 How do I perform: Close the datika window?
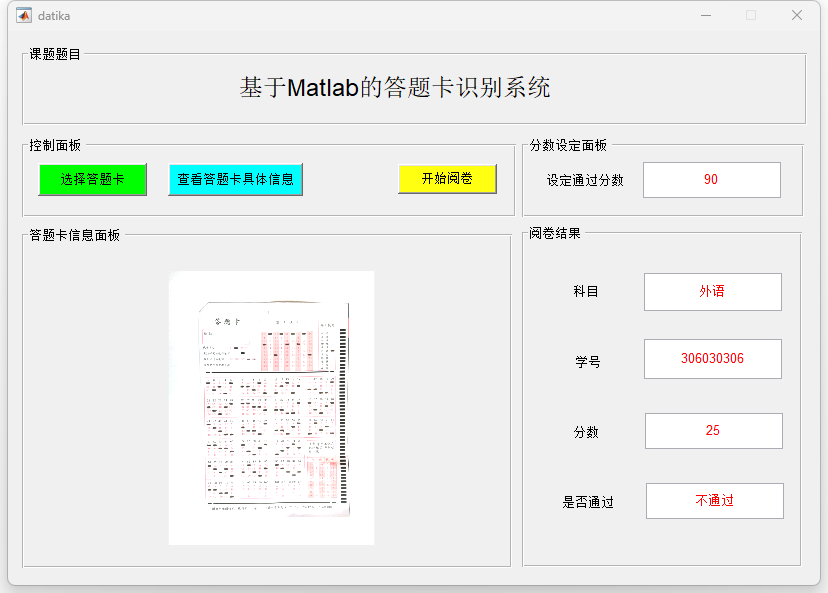(797, 15)
